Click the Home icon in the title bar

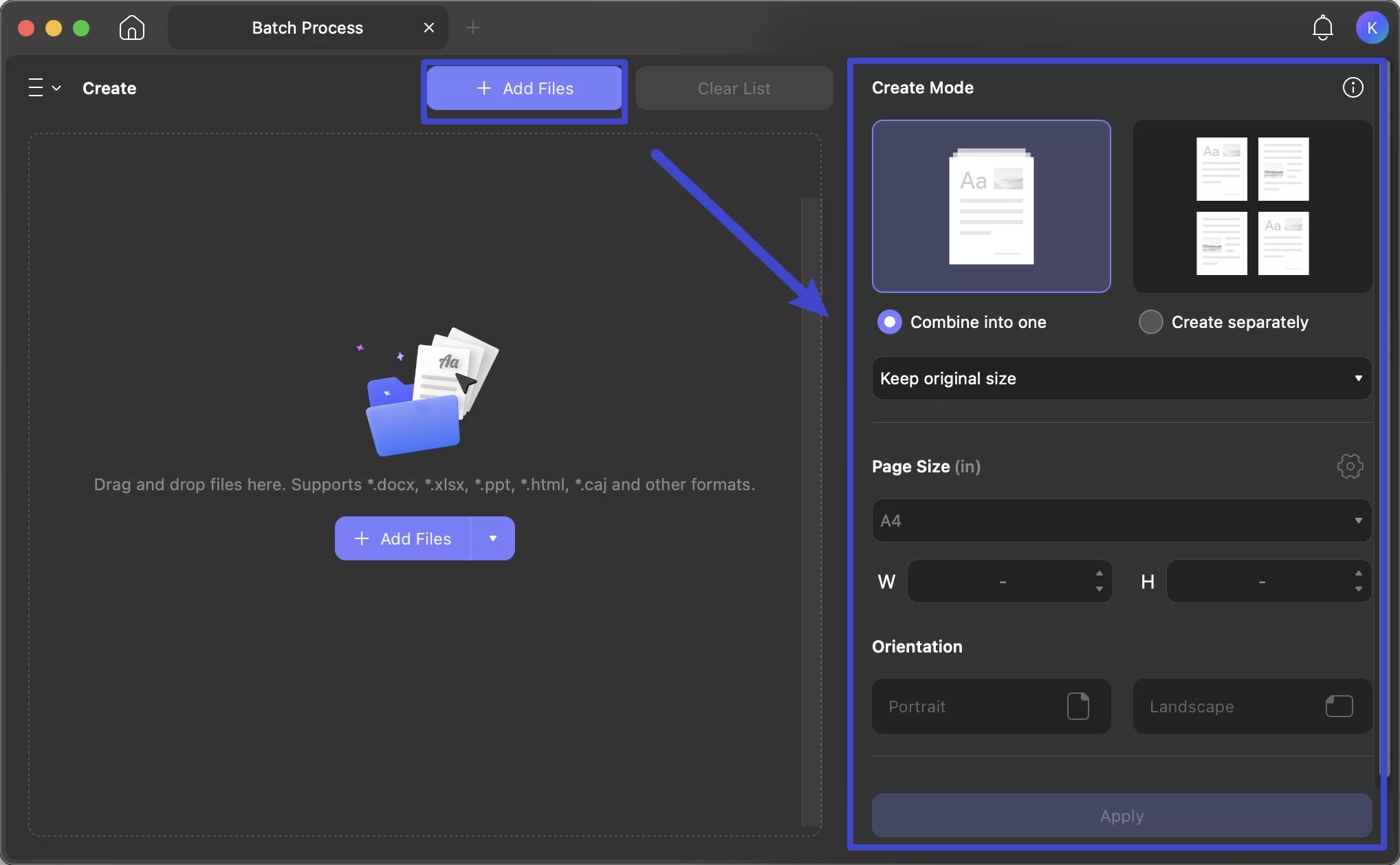tap(131, 28)
